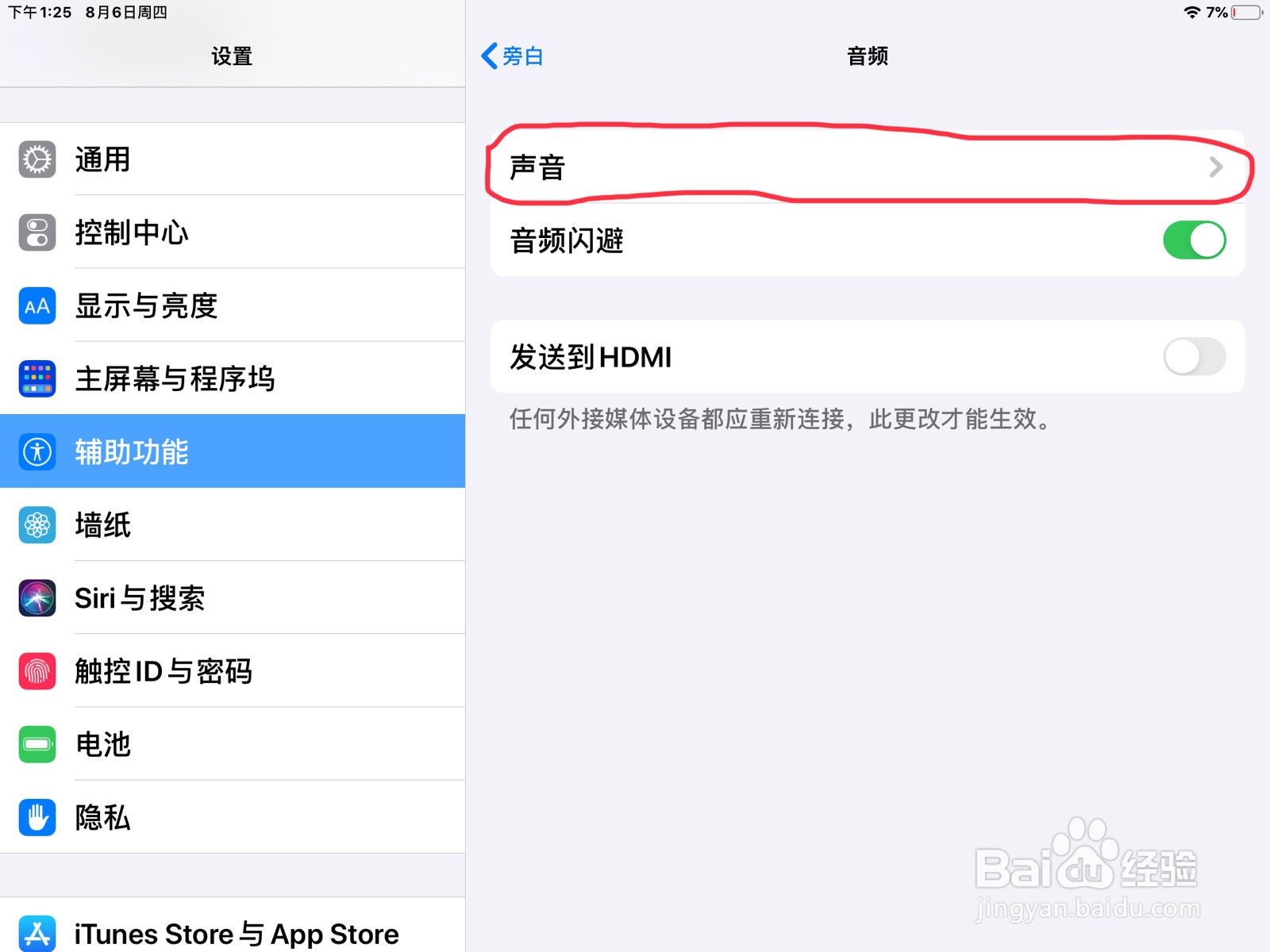Open the 显示与亮度 AA icon
The height and width of the screenshot is (952, 1270).
[x=37, y=306]
